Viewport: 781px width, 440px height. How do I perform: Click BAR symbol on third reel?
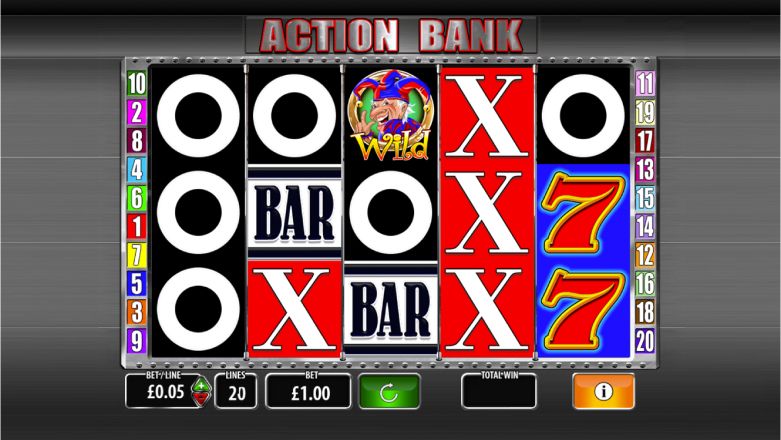coord(391,309)
